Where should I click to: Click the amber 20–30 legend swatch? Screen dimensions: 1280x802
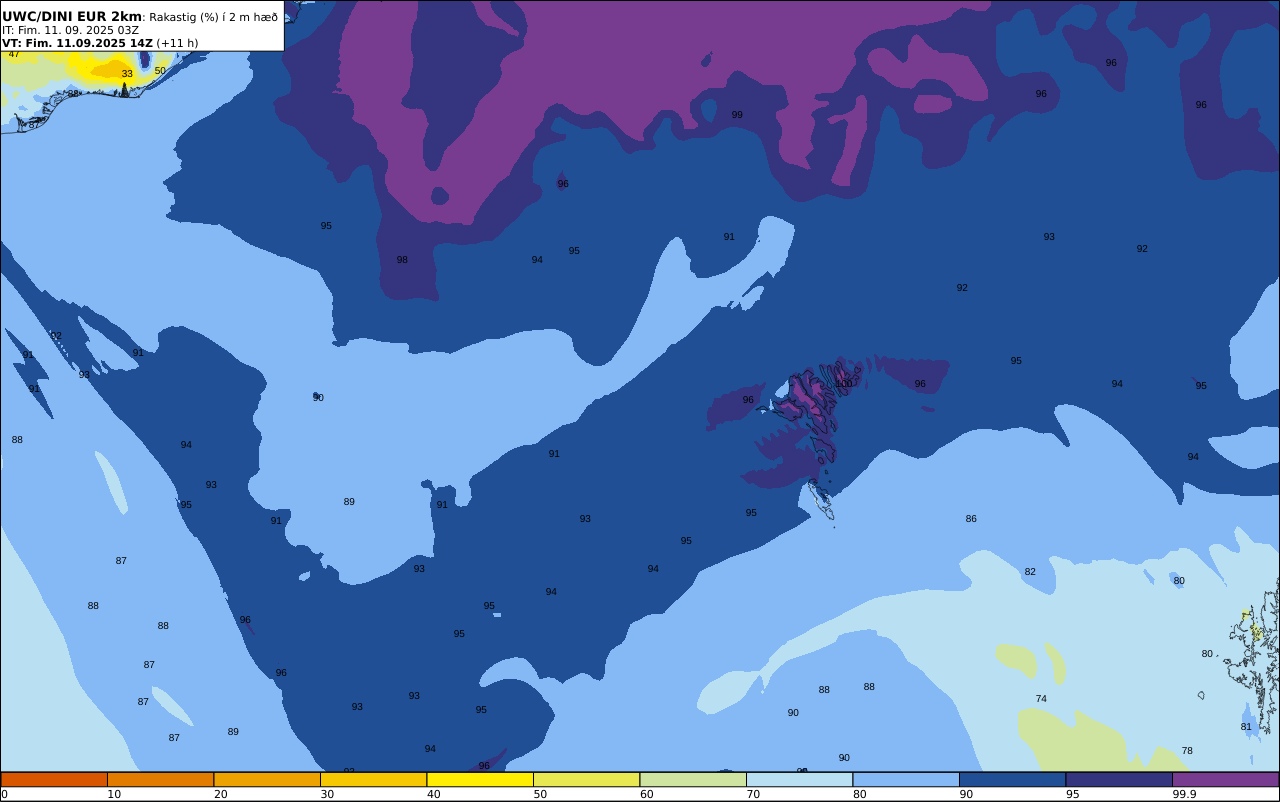pos(267,779)
